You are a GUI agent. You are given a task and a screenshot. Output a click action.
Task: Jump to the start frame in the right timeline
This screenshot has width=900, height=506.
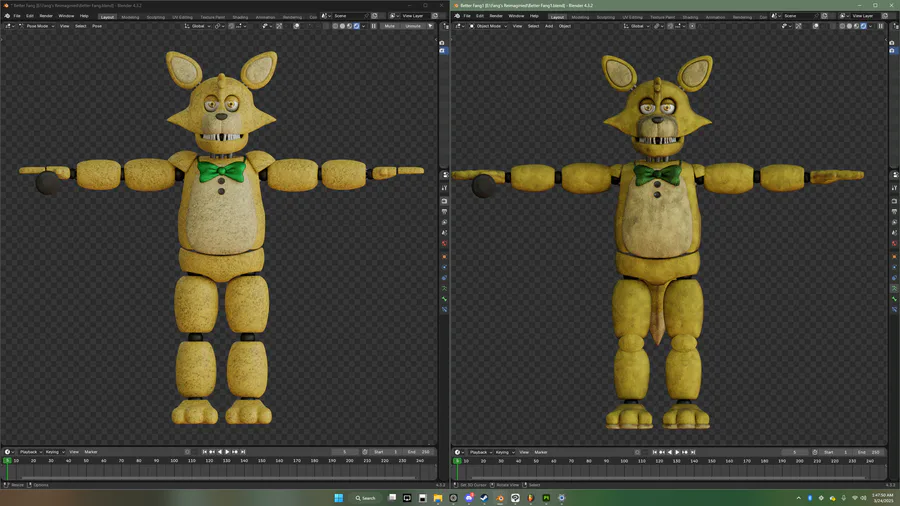click(x=654, y=452)
